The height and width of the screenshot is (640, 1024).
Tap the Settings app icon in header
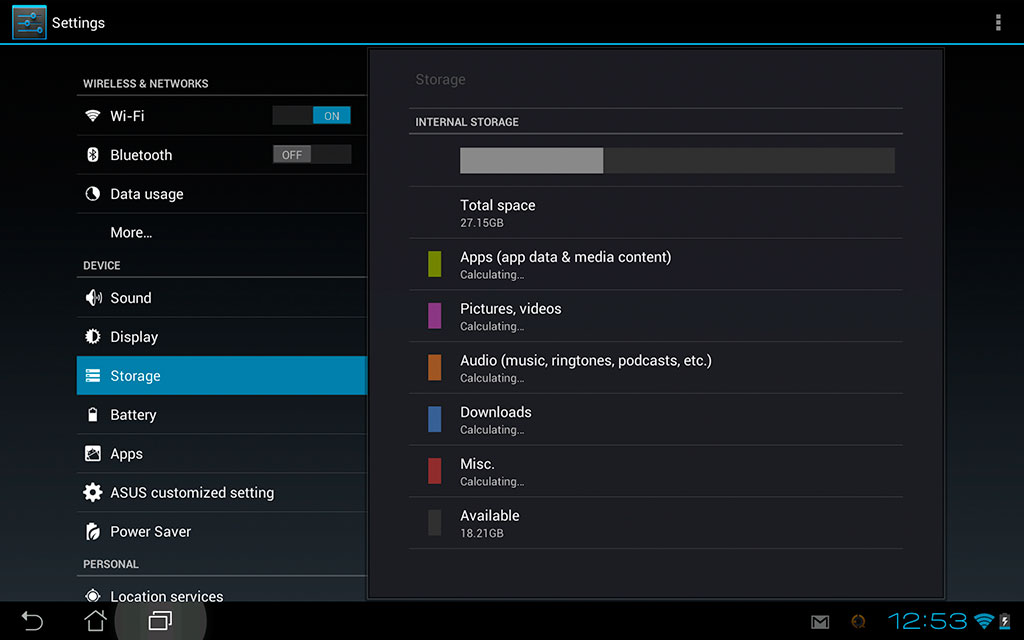(29, 22)
